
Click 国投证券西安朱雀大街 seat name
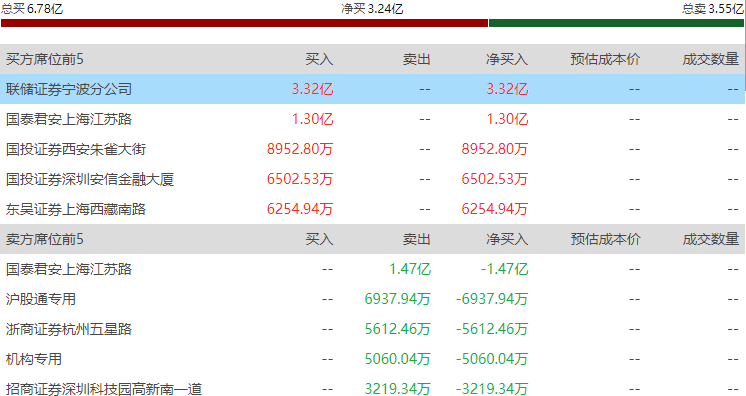click(x=76, y=149)
